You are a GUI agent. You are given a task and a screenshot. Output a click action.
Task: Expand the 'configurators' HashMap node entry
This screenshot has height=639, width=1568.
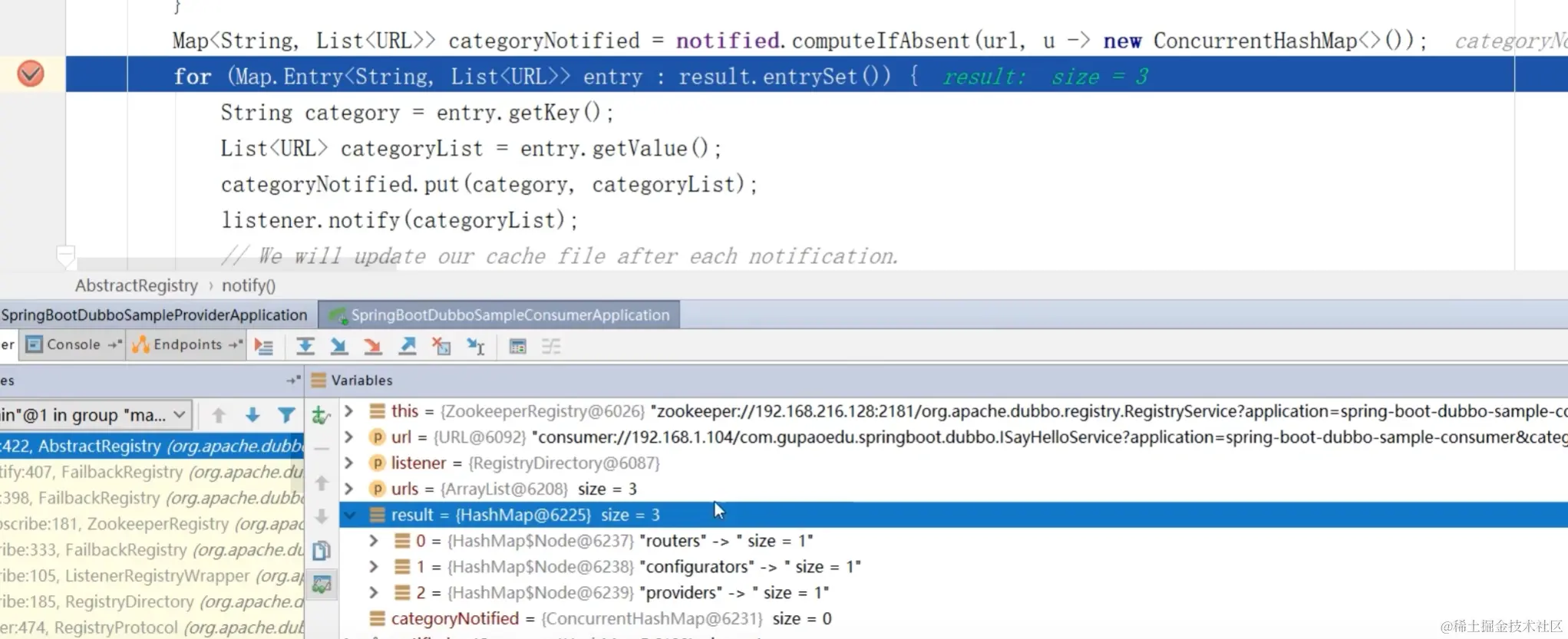(x=374, y=567)
